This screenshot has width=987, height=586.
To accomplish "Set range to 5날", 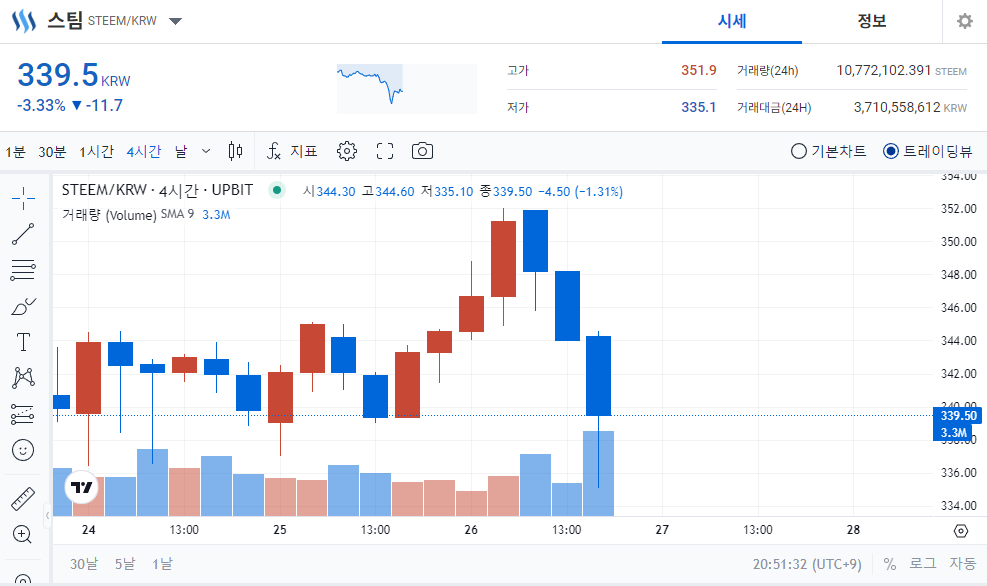I will click(x=125, y=564).
